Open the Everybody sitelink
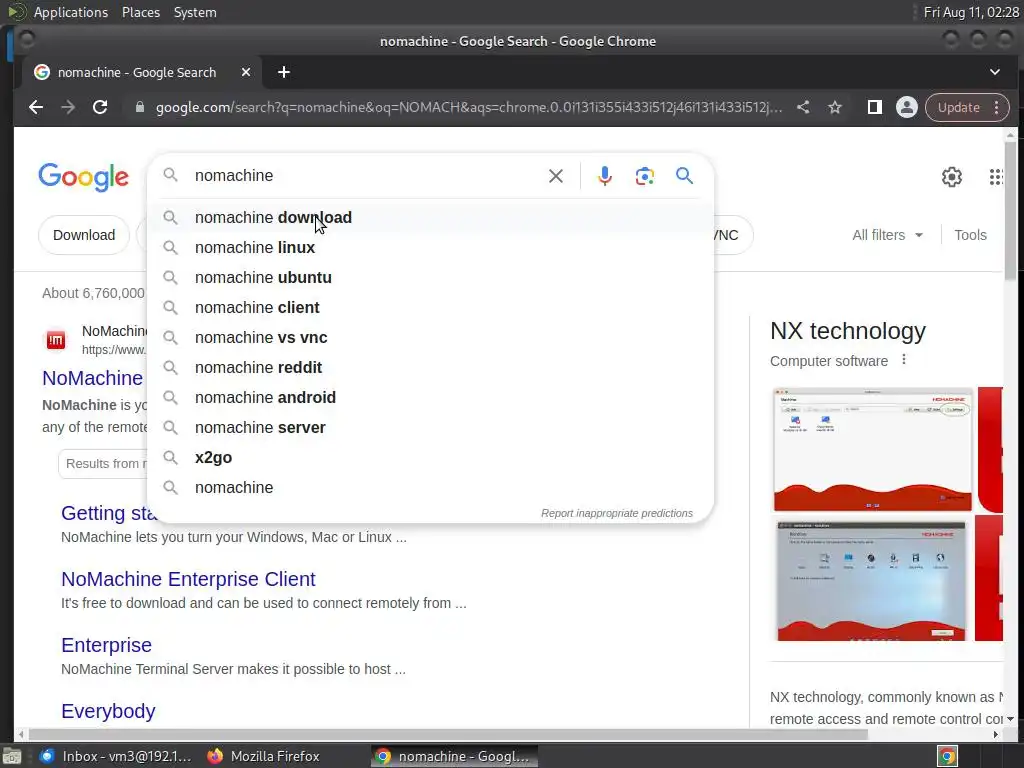The height and width of the screenshot is (768, 1024). pos(108,711)
